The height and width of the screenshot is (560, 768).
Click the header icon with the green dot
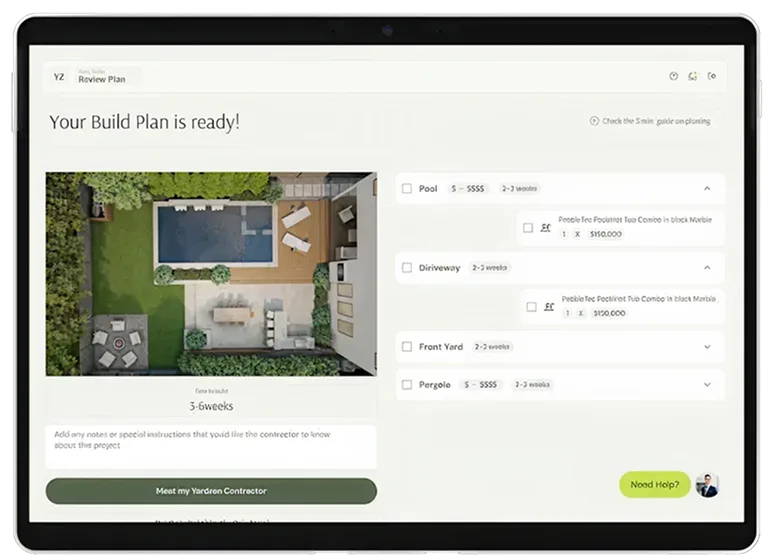tap(693, 76)
